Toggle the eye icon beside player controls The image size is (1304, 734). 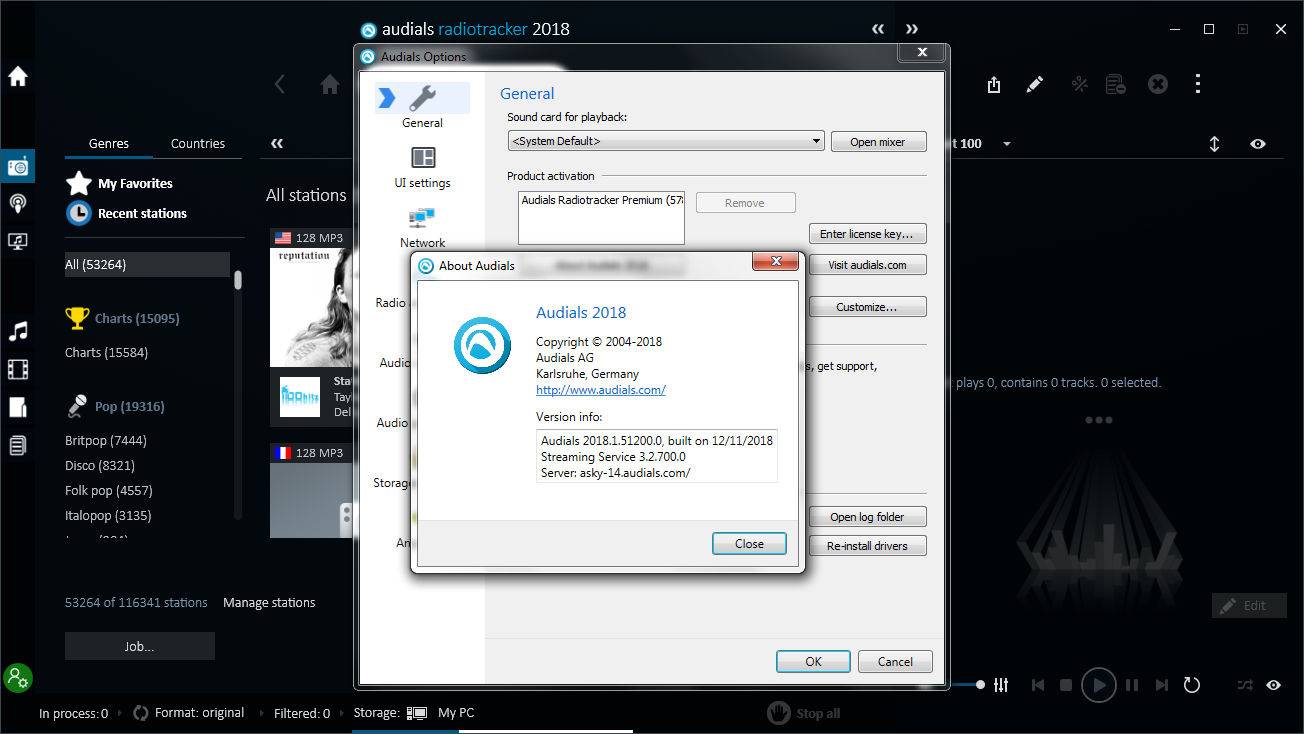point(1273,685)
